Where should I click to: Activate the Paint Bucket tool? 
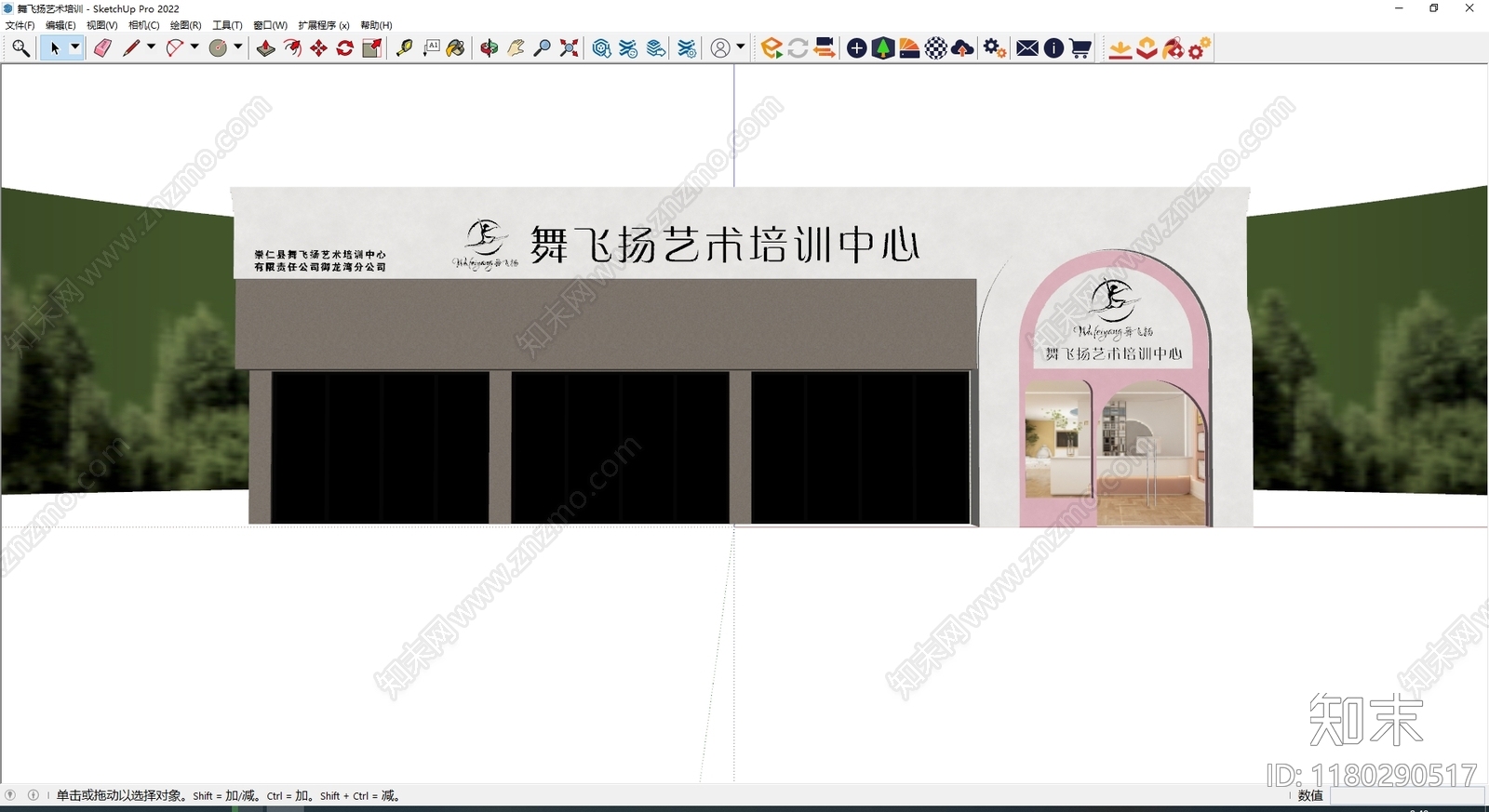pos(456,48)
